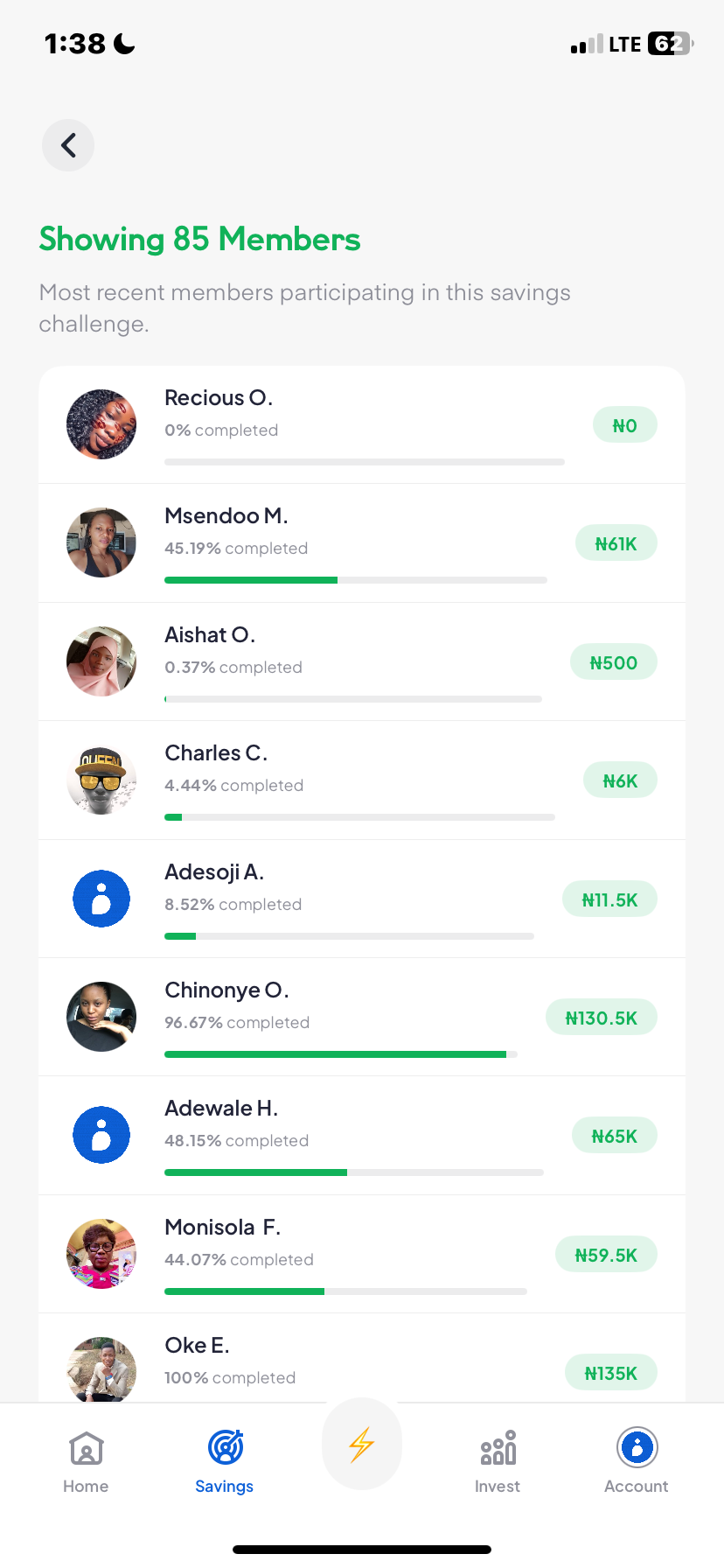Viewport: 724px width, 1568px height.
Task: Open the Home tab
Action: 86,1460
